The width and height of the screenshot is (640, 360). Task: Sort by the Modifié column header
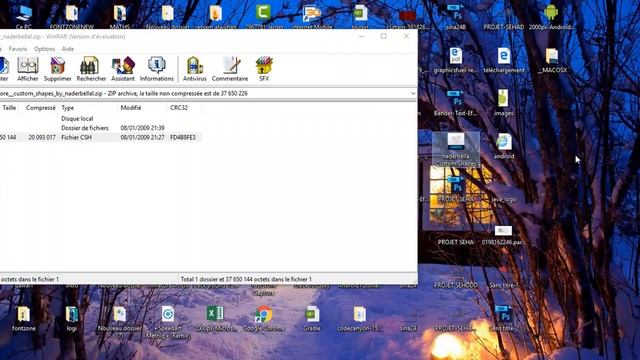coord(131,108)
